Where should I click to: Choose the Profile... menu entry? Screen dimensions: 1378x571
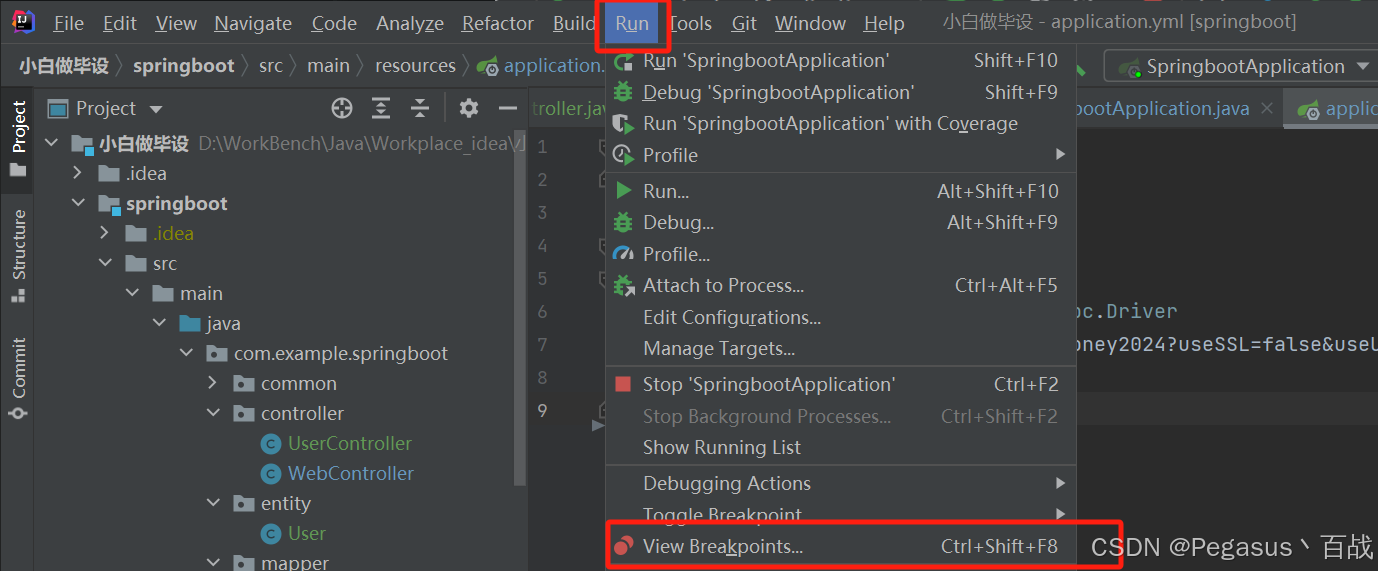click(x=840, y=254)
